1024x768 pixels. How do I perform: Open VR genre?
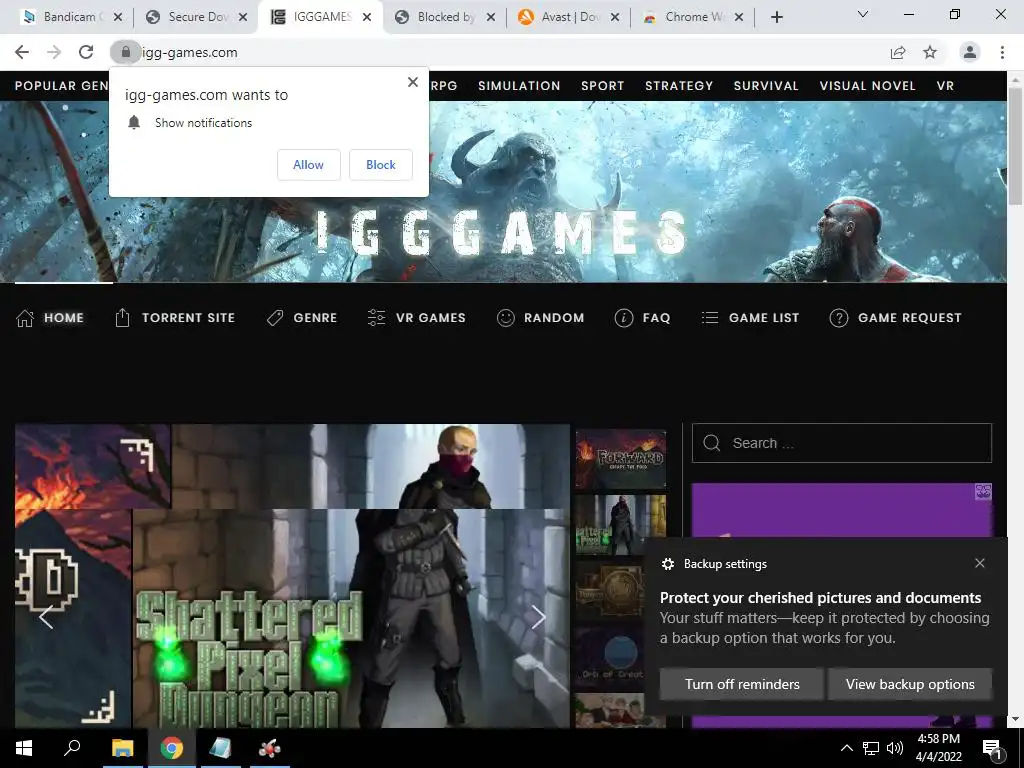click(x=945, y=86)
